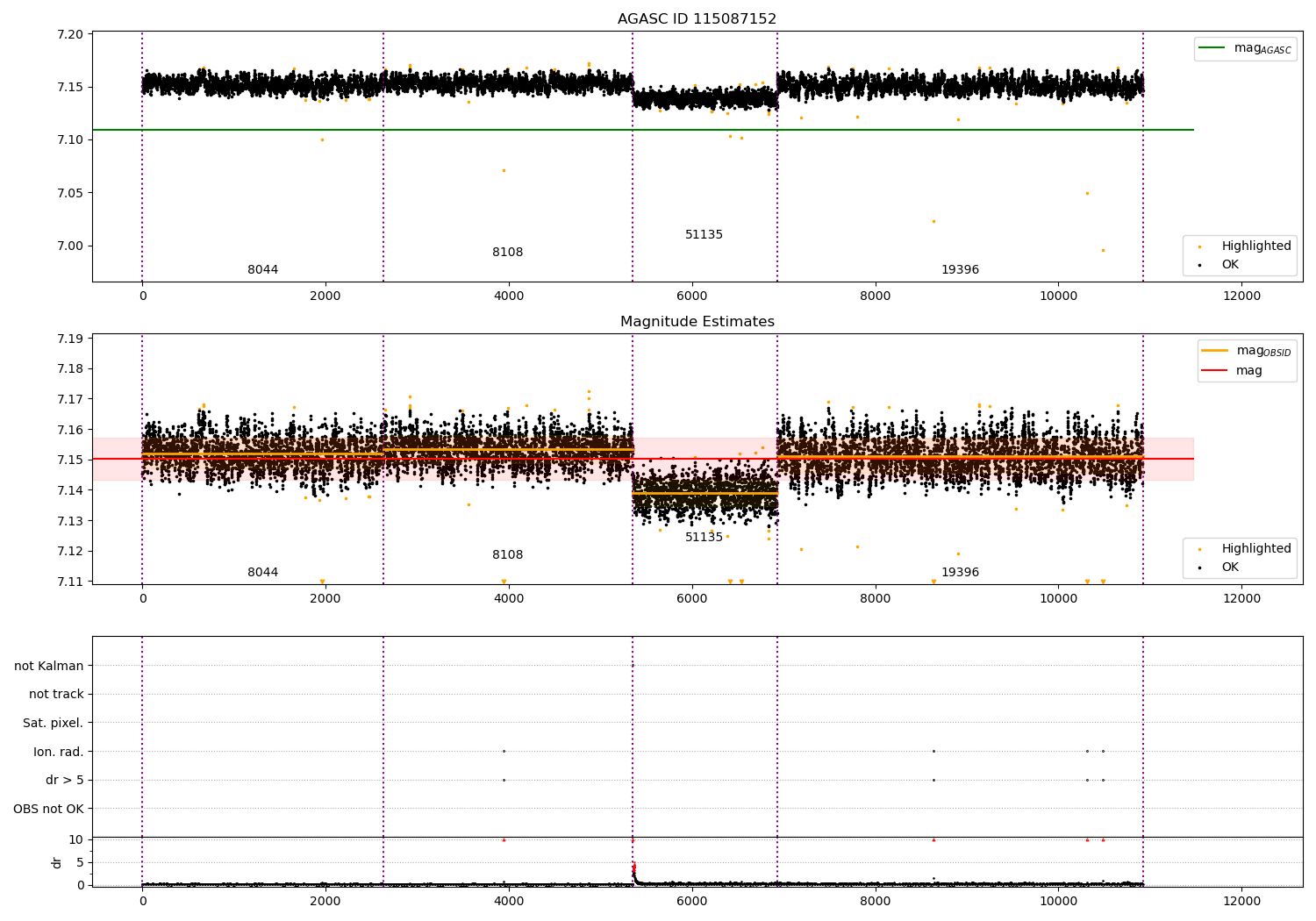Screen dimensions: 1316x921
Task: Click the not Kalman row label
Action: click(x=49, y=666)
